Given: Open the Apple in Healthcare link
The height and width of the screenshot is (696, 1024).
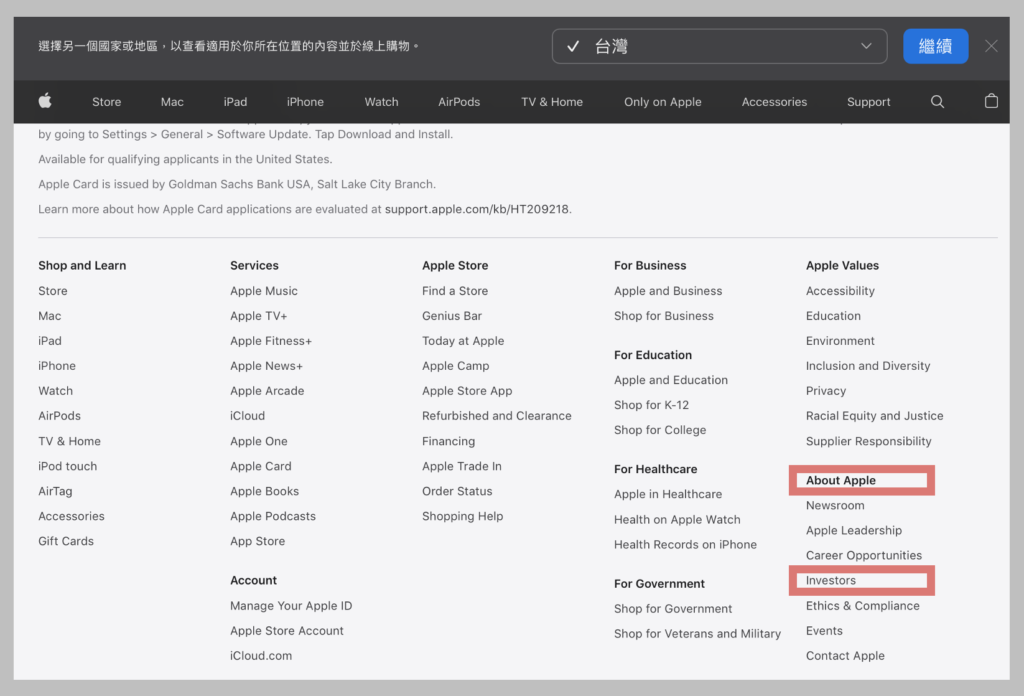Looking at the screenshot, I should pos(668,494).
